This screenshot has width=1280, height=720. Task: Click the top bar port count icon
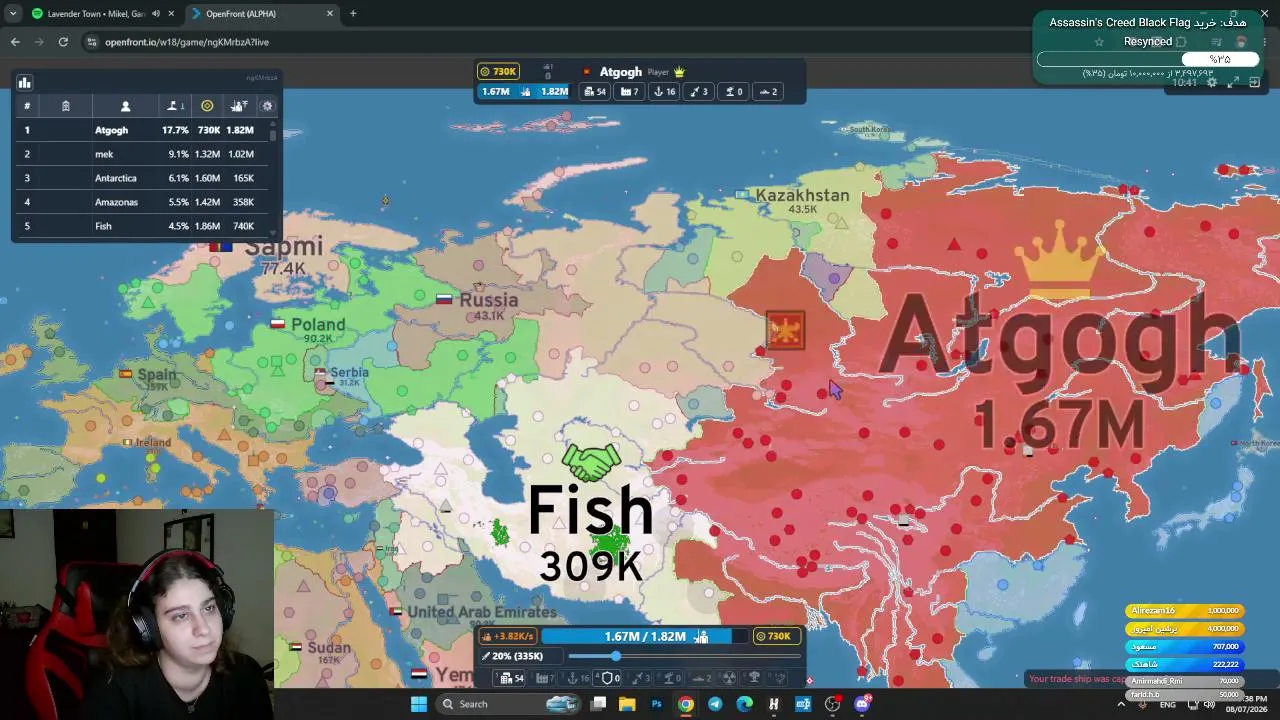point(664,92)
